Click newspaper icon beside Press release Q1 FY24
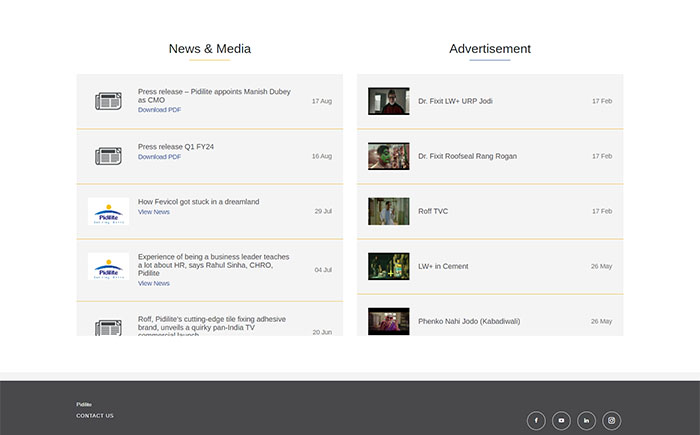Image resolution: width=700 pixels, height=435 pixels. click(x=108, y=156)
